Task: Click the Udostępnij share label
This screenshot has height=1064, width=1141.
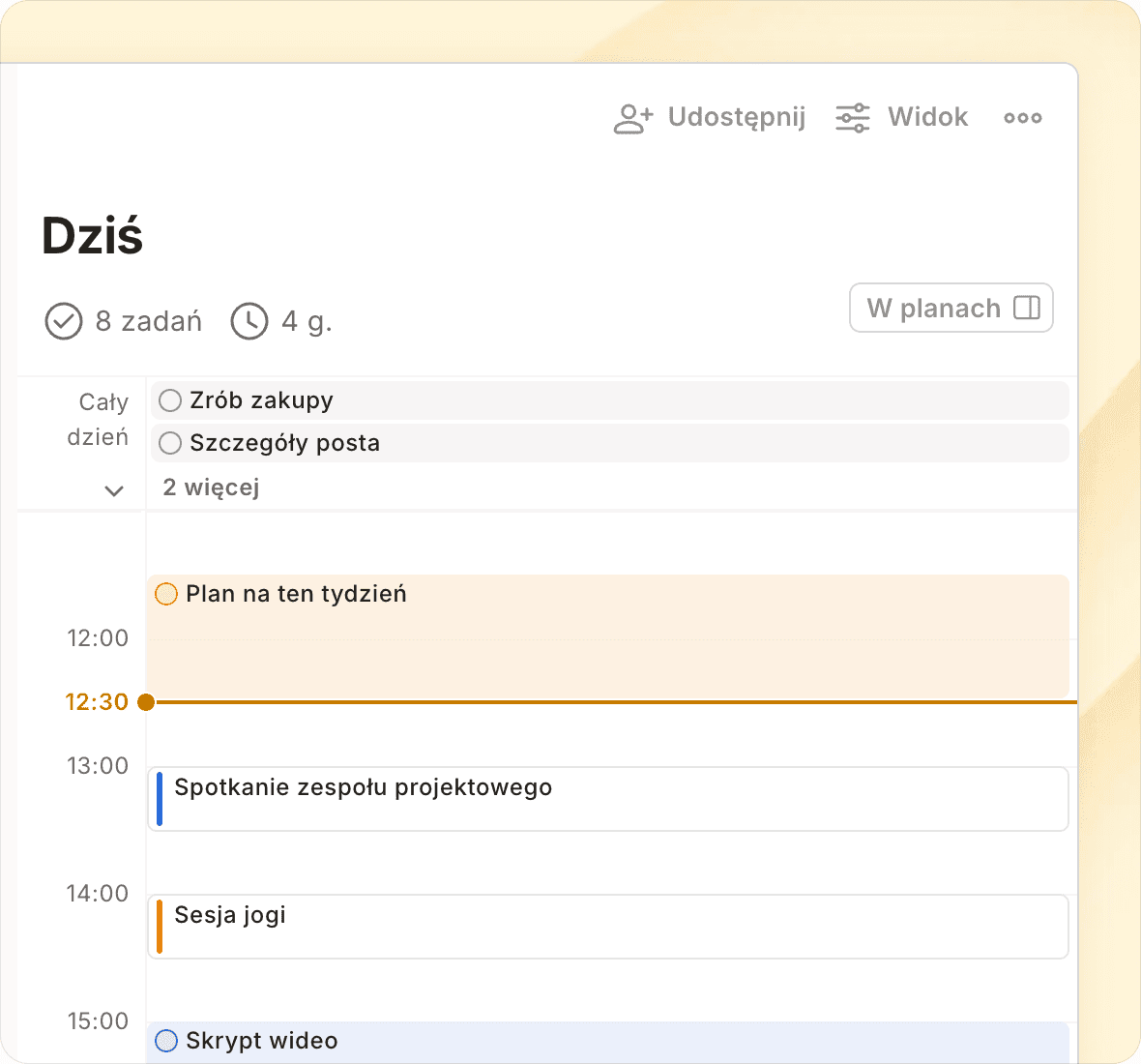Action: [736, 118]
